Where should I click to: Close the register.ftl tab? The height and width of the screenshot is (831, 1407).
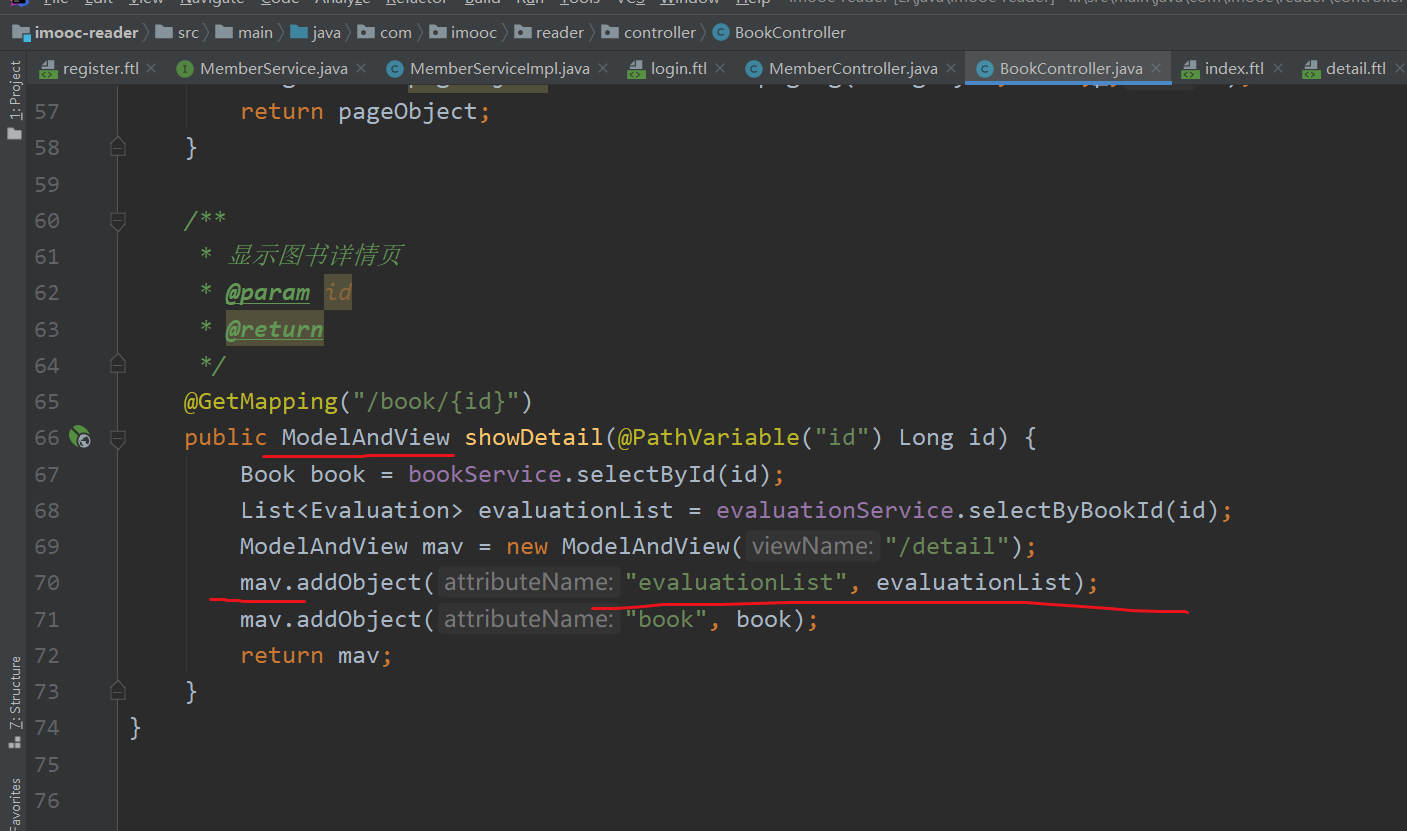pos(151,68)
